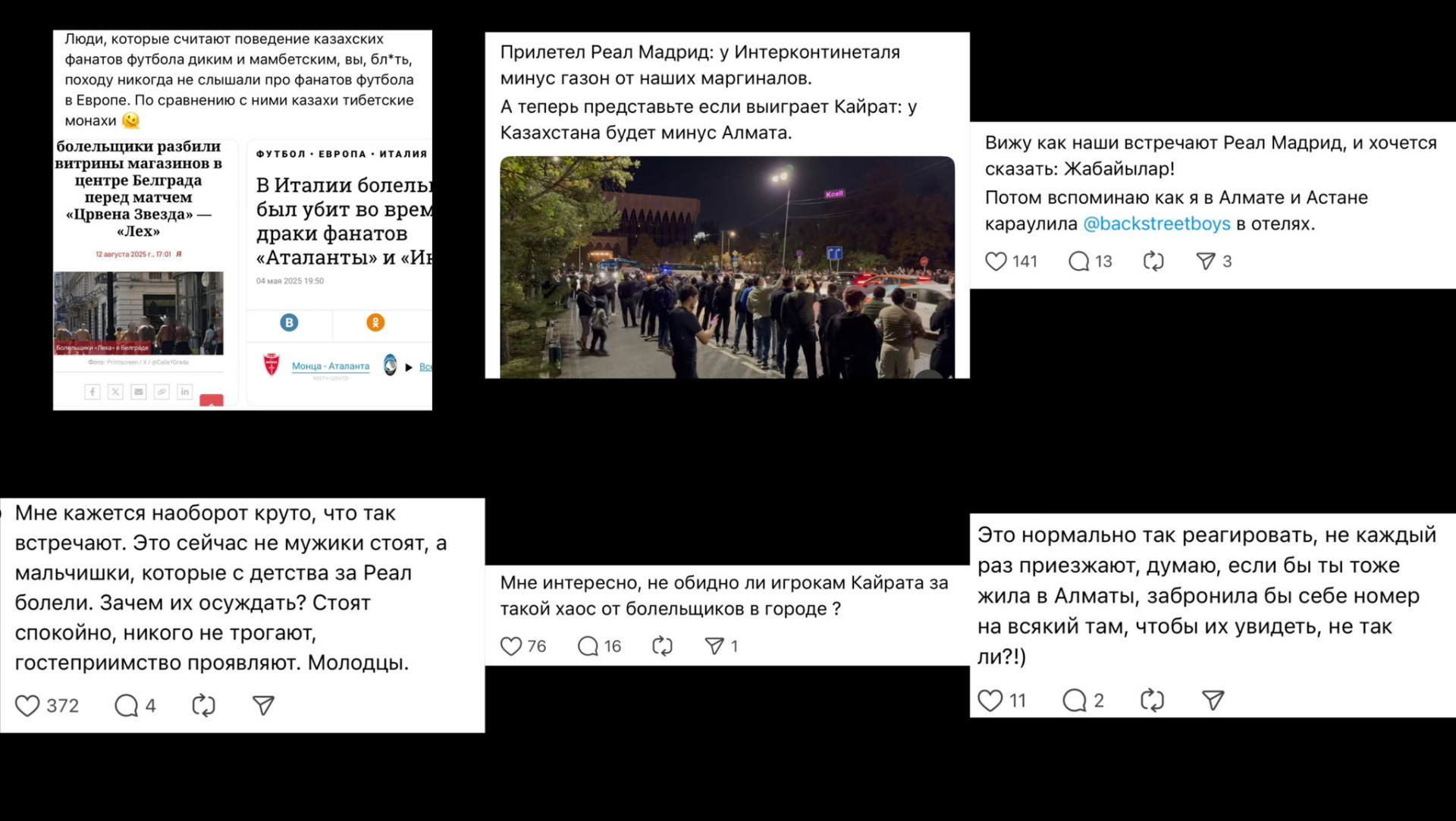Repost the post about мальчишки and Реал
The width and height of the screenshot is (1456, 821).
click(203, 706)
